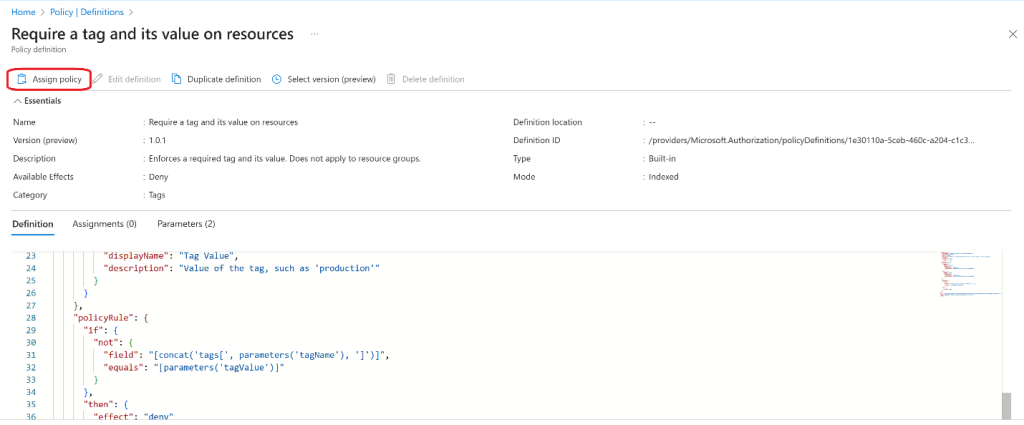Click Select version (preview) text
Screen dimensions: 1024x425
pos(331,79)
